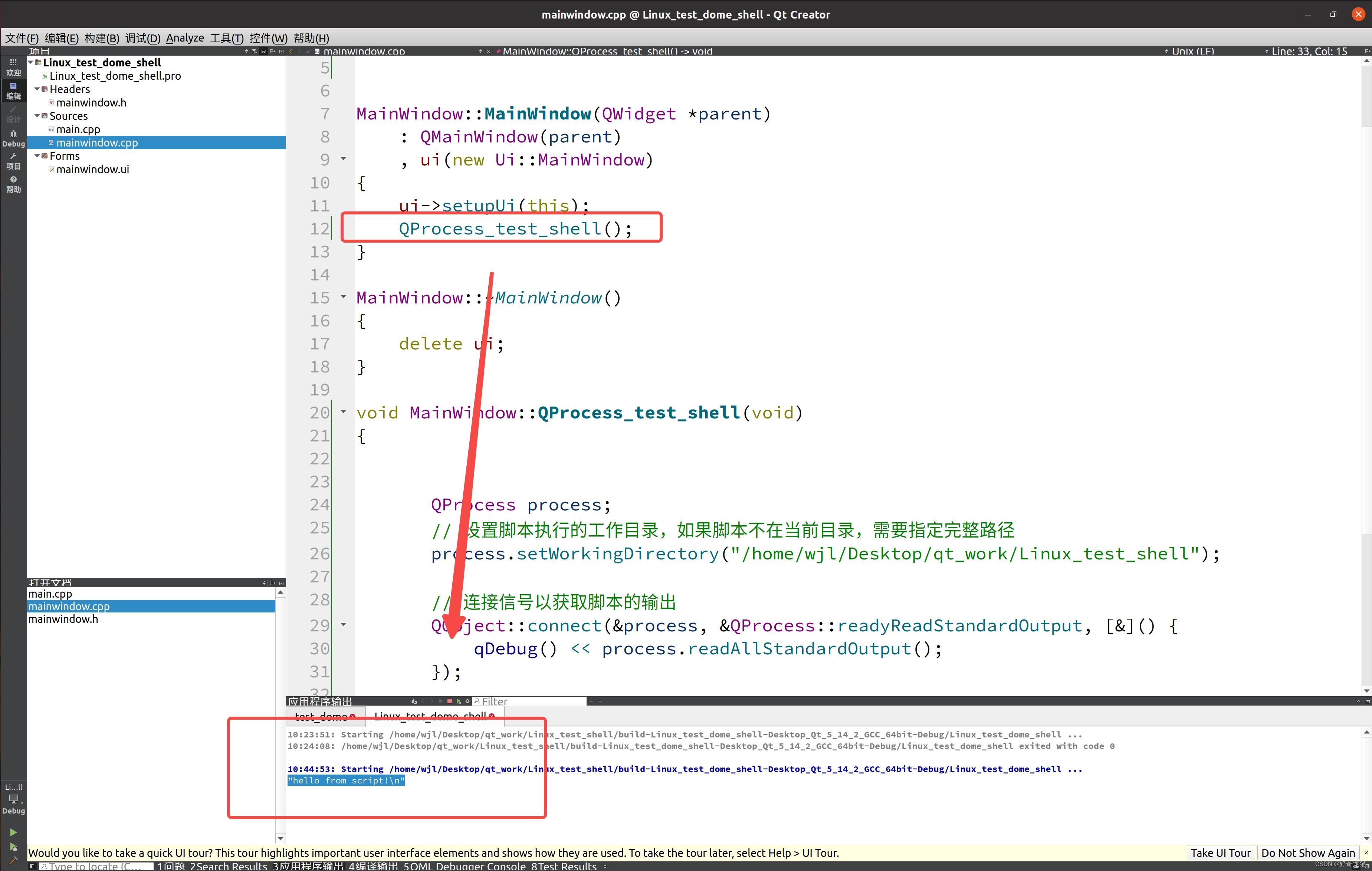This screenshot has height=871, width=1372.
Task: Close the mainwindow.cpp document in editor
Action: [x=488, y=51]
